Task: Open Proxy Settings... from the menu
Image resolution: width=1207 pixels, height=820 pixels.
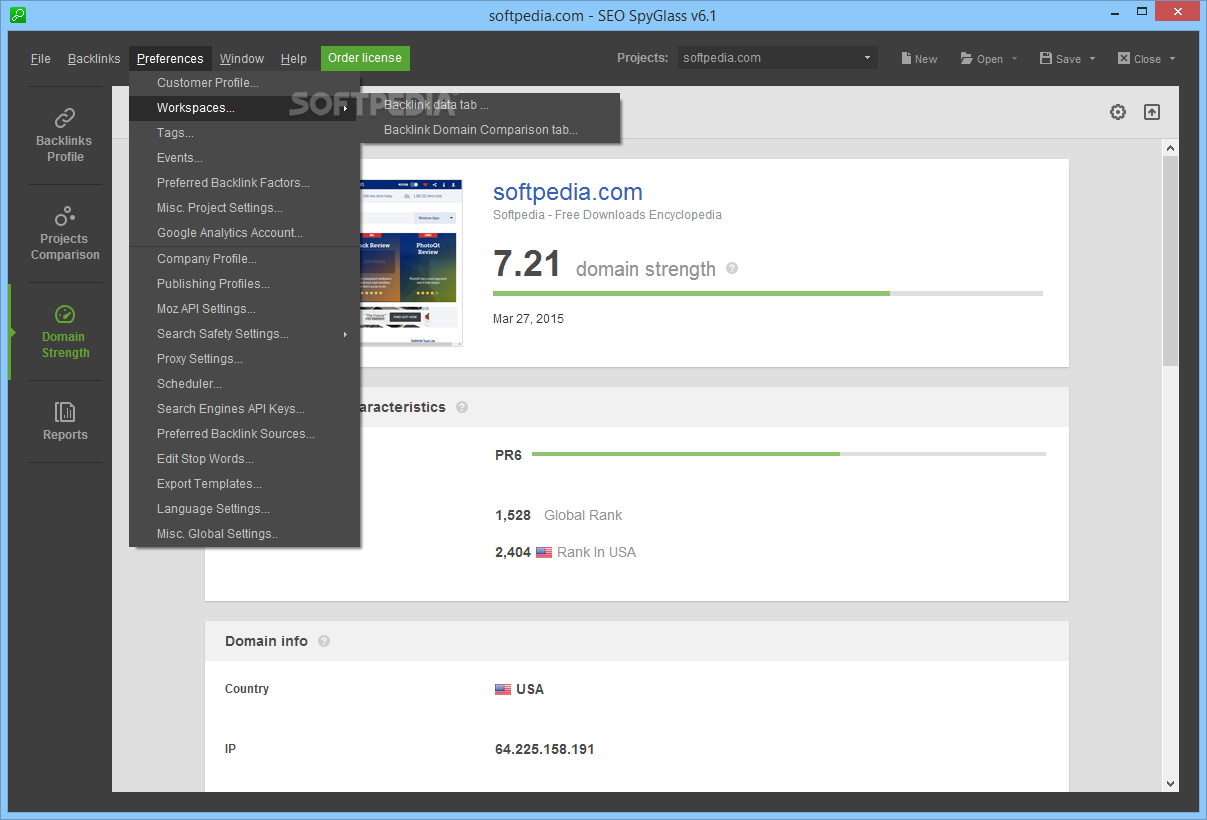Action: (x=244, y=359)
